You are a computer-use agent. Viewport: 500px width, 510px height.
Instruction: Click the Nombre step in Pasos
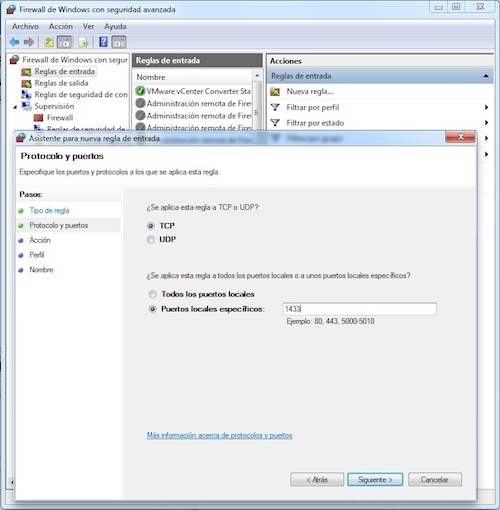click(41, 270)
